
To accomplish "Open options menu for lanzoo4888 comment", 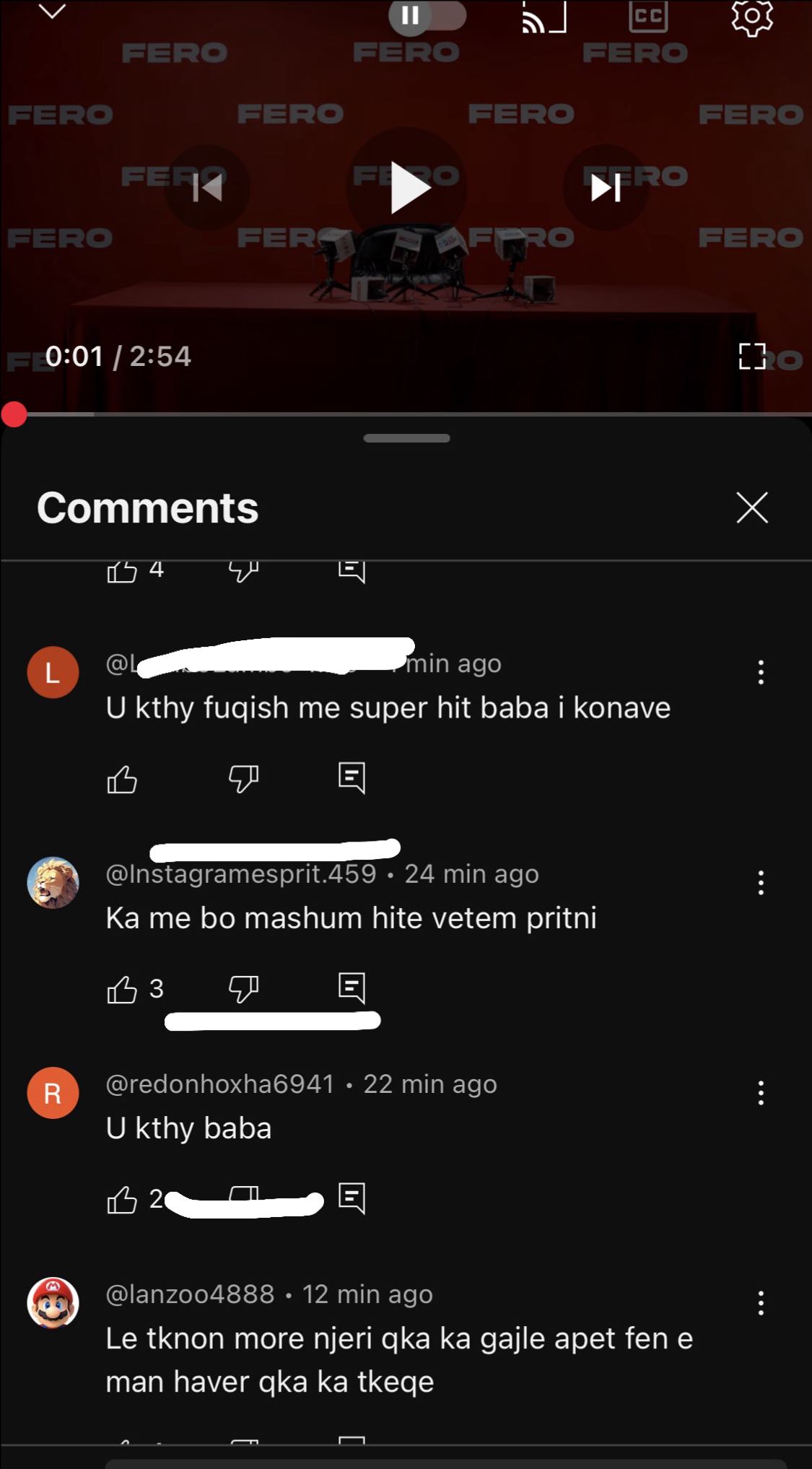I will (x=761, y=1303).
